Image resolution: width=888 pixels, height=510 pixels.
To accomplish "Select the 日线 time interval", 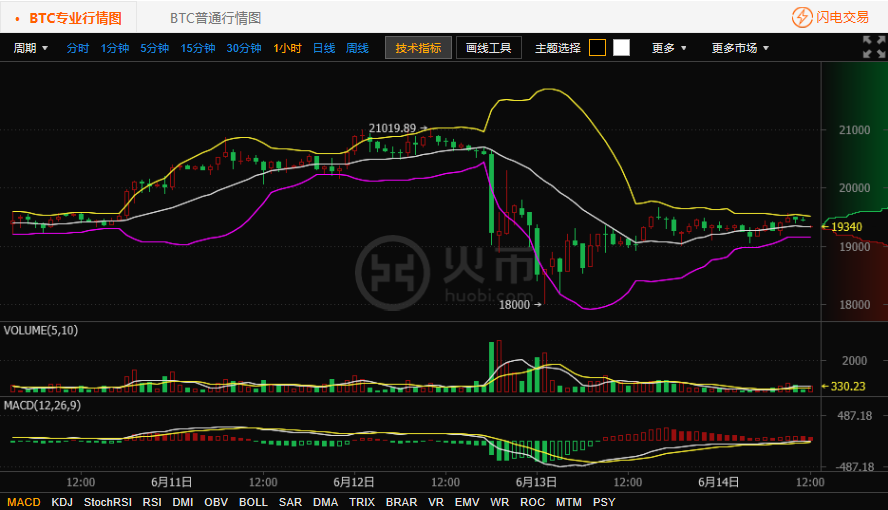I will (324, 48).
